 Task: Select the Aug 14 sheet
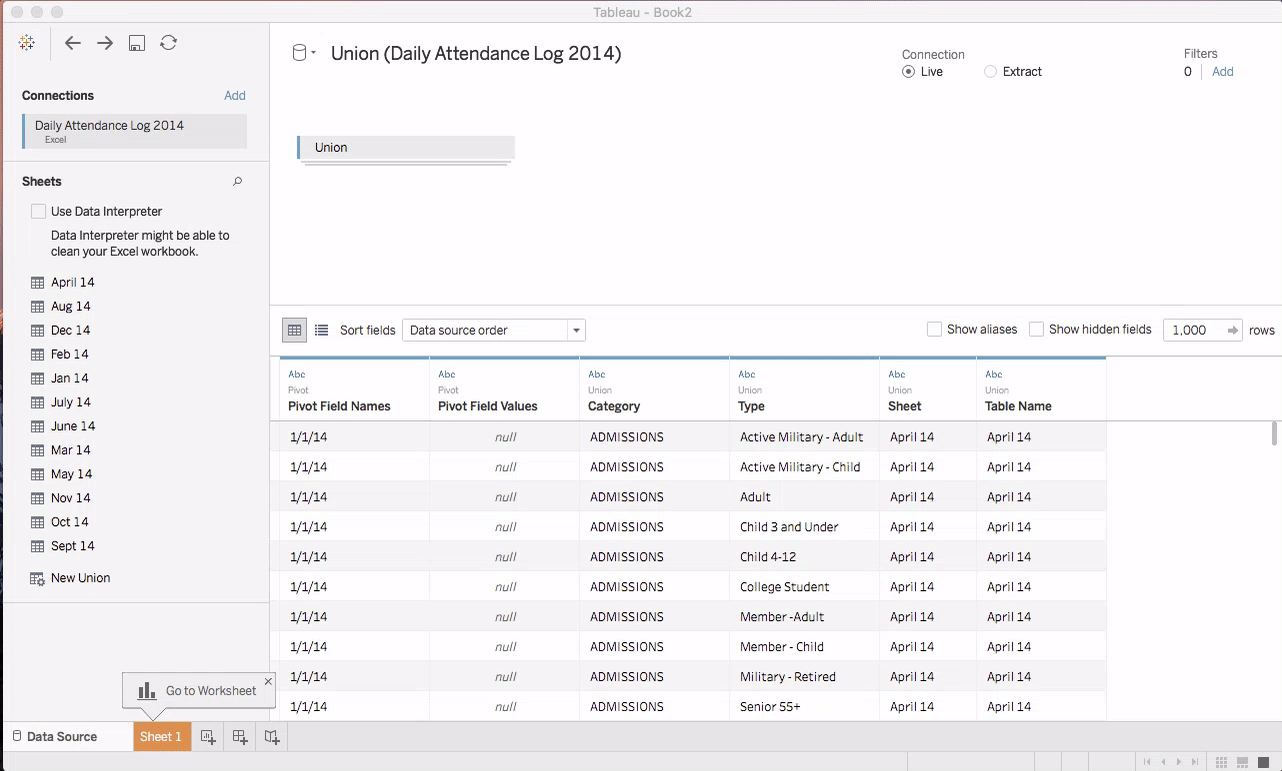[71, 307]
